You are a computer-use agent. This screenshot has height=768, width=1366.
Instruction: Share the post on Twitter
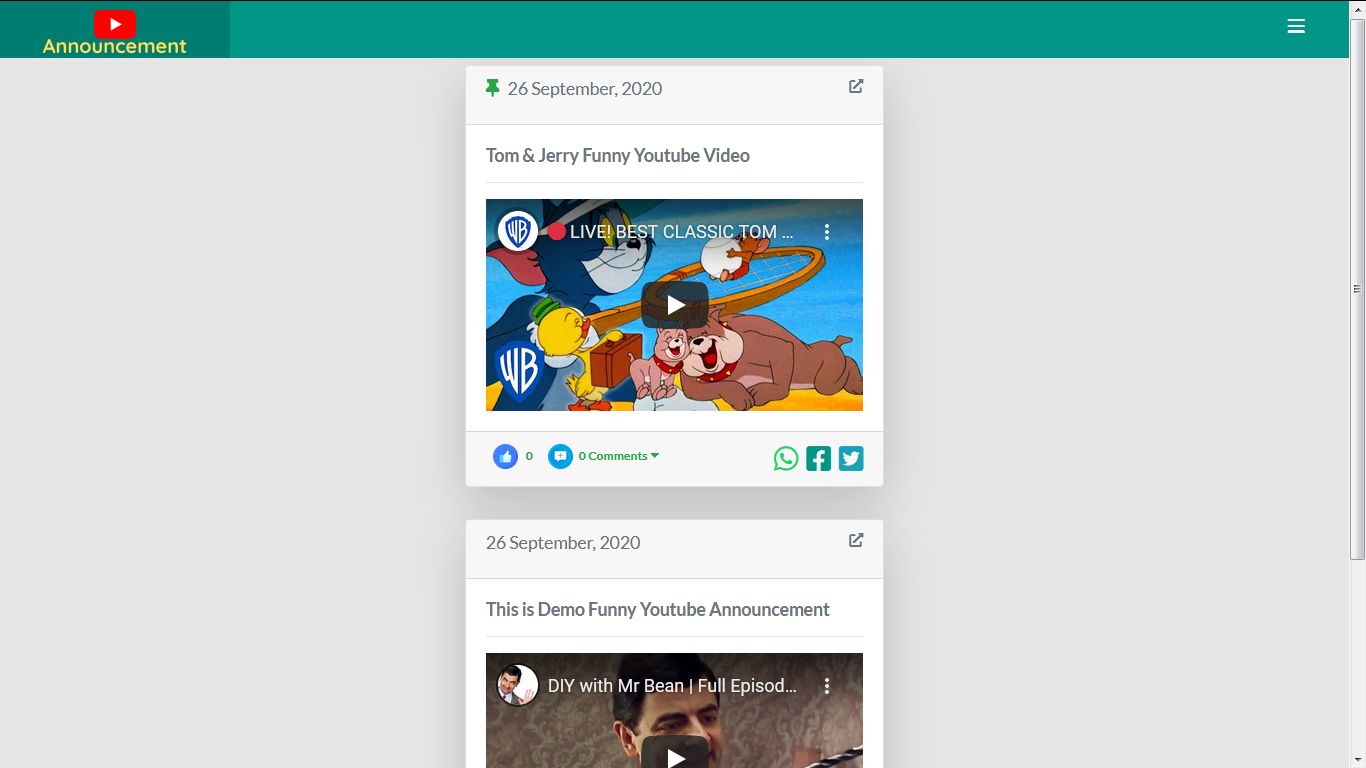850,458
